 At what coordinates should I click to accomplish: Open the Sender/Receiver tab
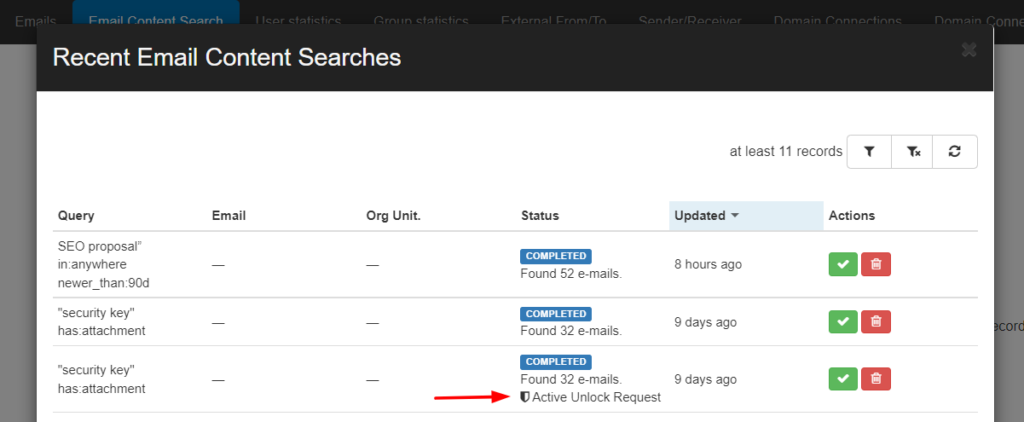coord(690,21)
